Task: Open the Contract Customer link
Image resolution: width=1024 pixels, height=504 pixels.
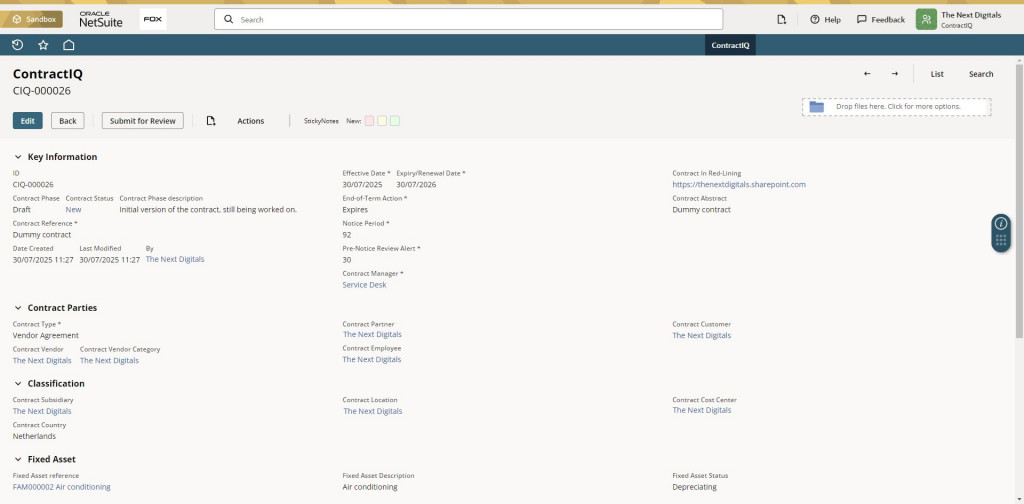Action: 702,336
